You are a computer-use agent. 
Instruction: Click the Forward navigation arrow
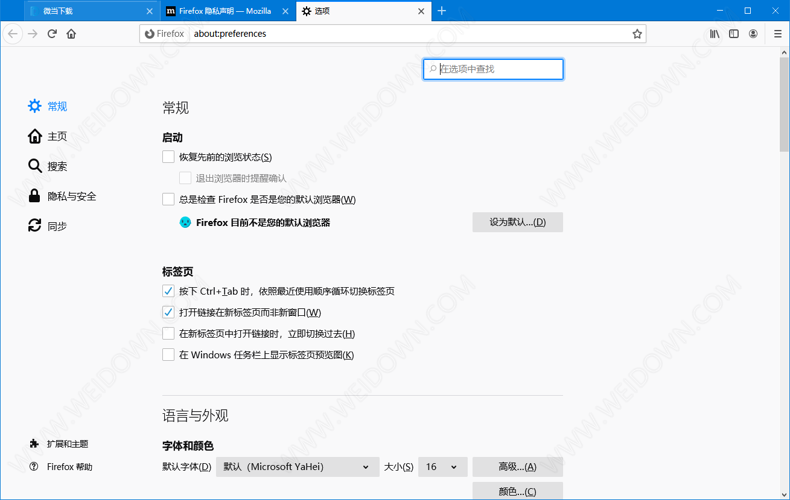pyautogui.click(x=33, y=34)
